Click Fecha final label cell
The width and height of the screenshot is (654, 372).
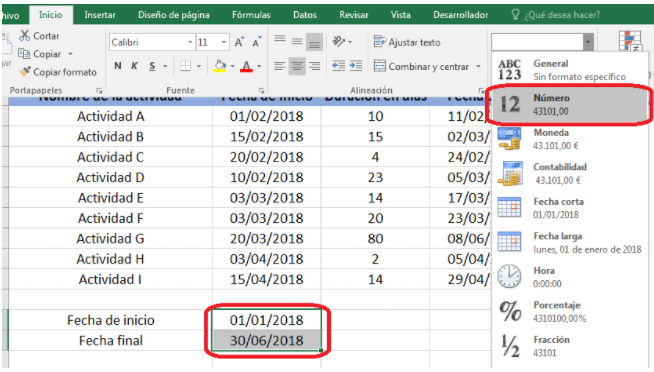[x=111, y=340]
